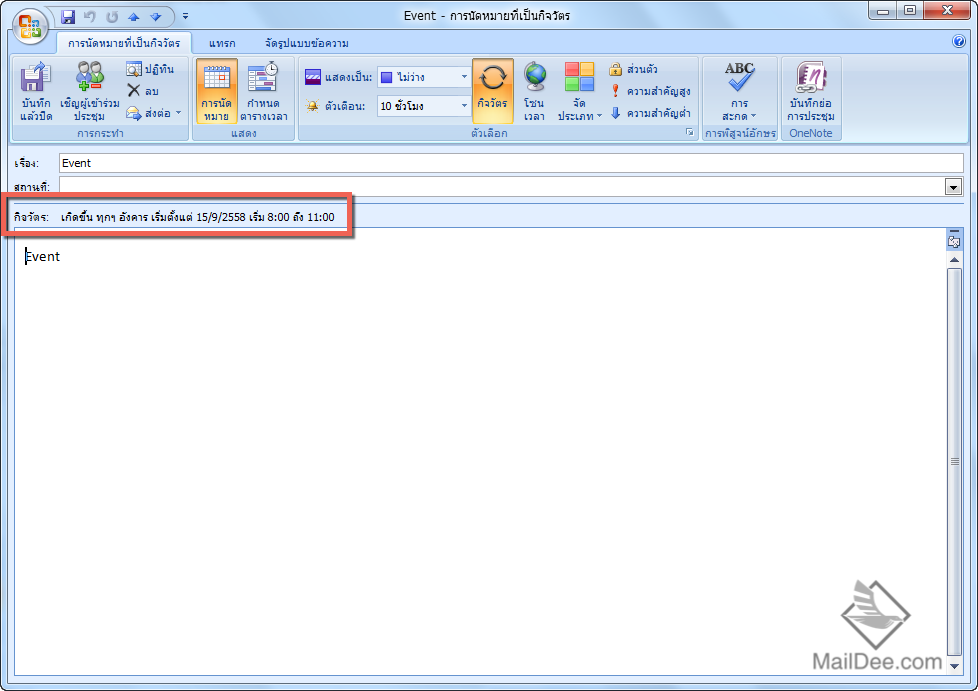Click the Forward (ส่งต่อ) button
978x691 pixels.
coord(153,112)
